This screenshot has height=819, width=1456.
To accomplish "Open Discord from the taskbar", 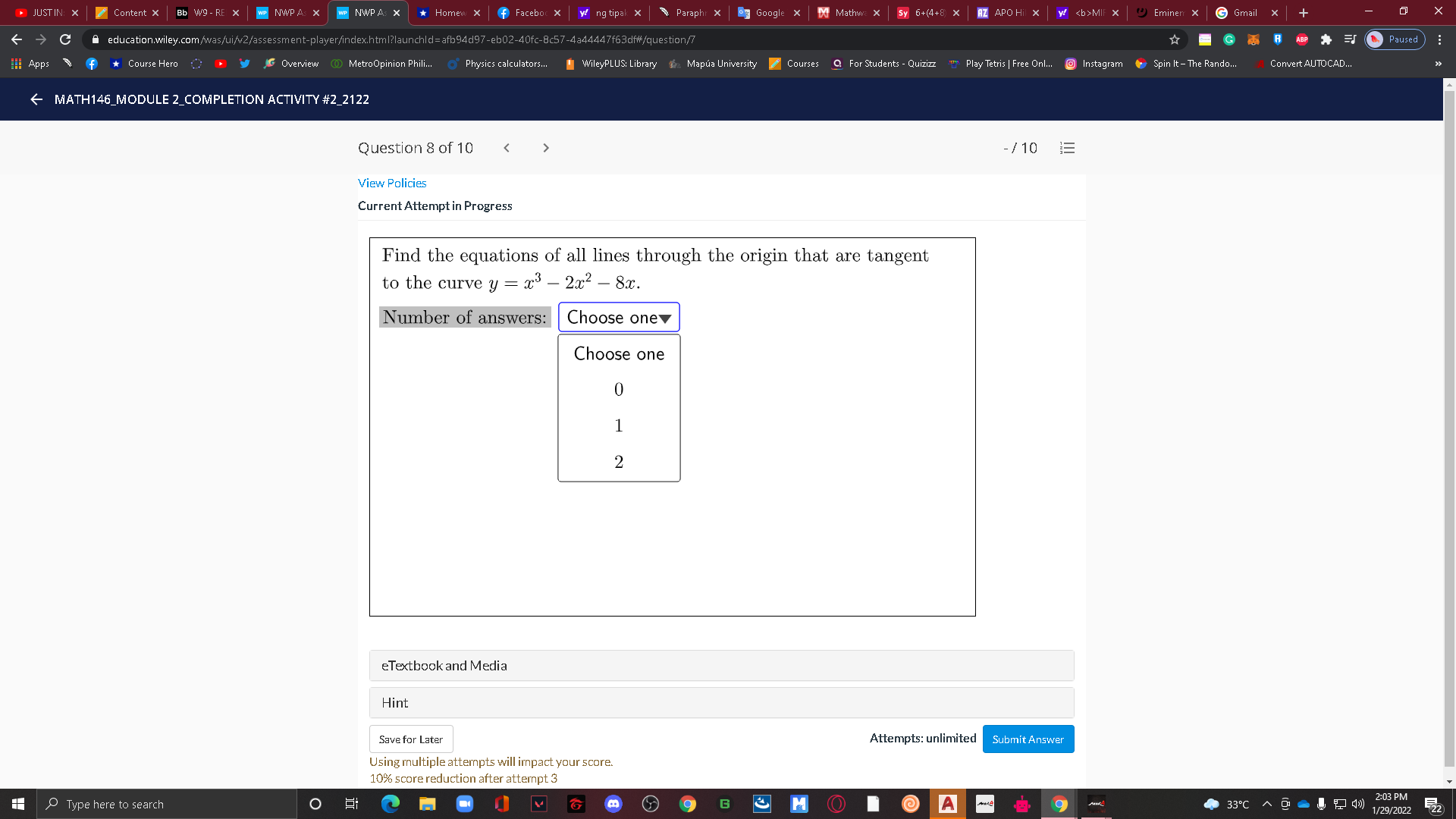I will 613,804.
